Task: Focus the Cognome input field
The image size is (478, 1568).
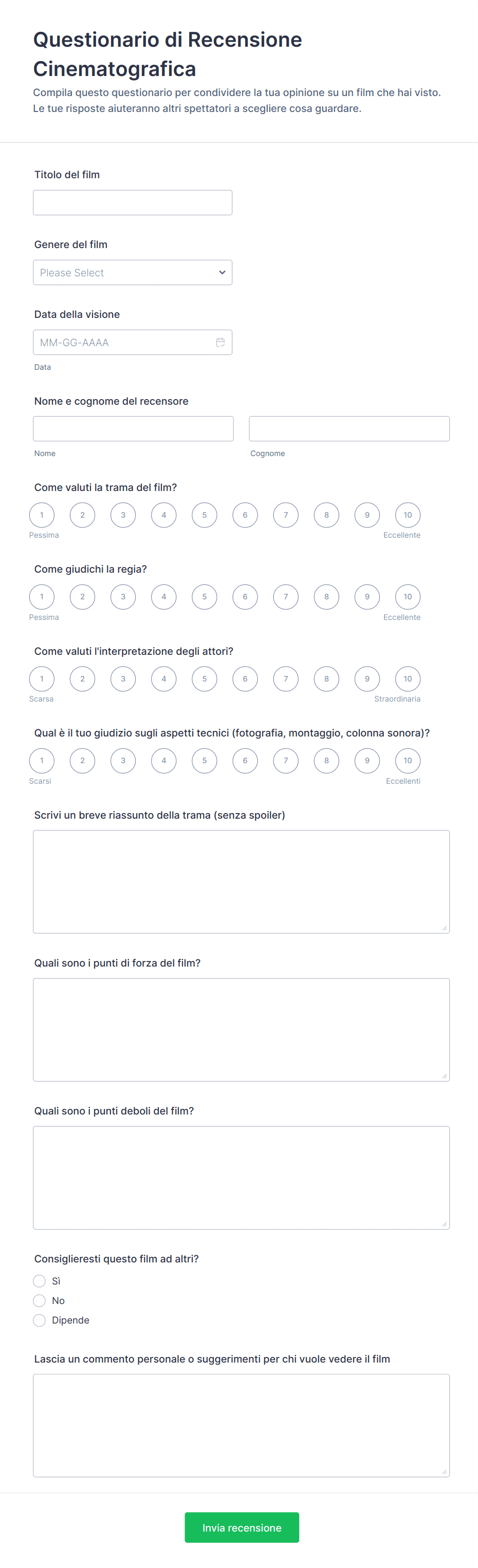Action: coord(349,428)
